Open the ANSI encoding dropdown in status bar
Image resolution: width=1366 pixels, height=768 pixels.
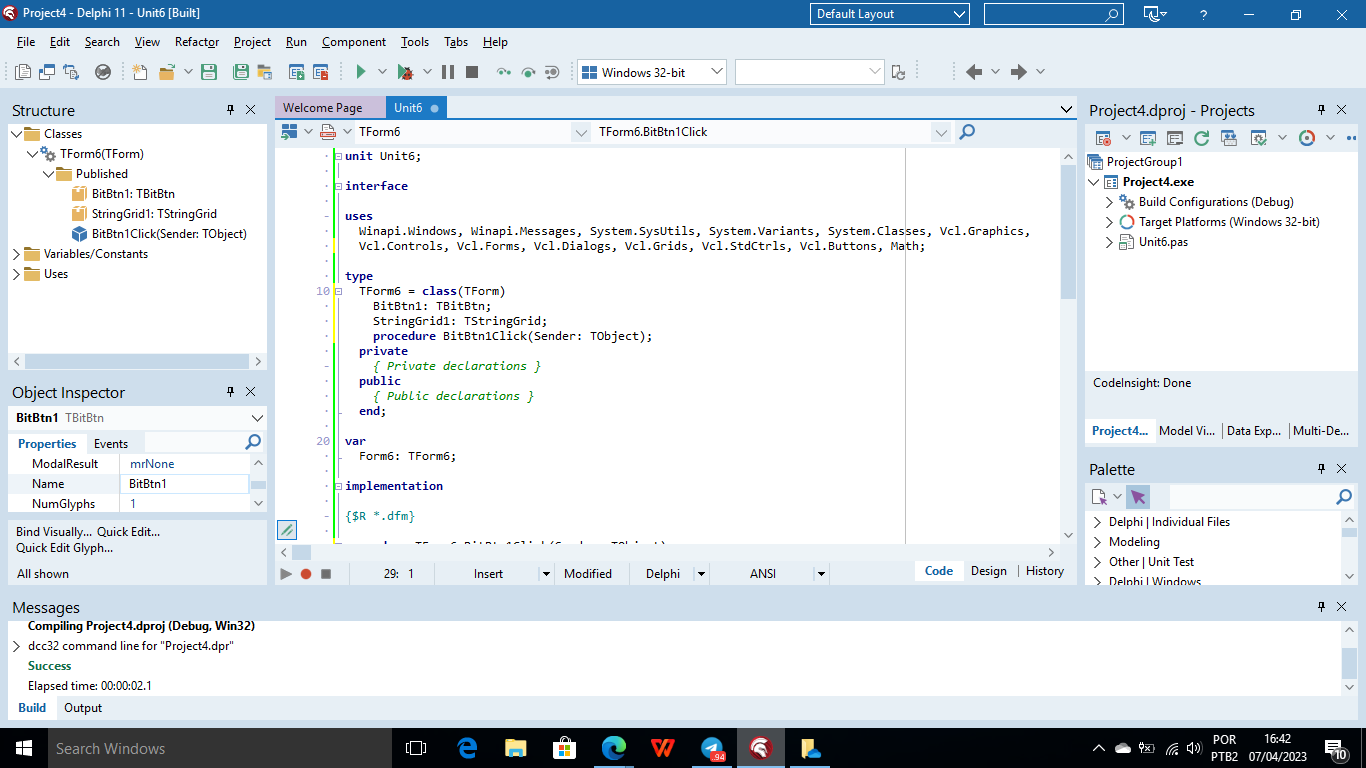(821, 574)
